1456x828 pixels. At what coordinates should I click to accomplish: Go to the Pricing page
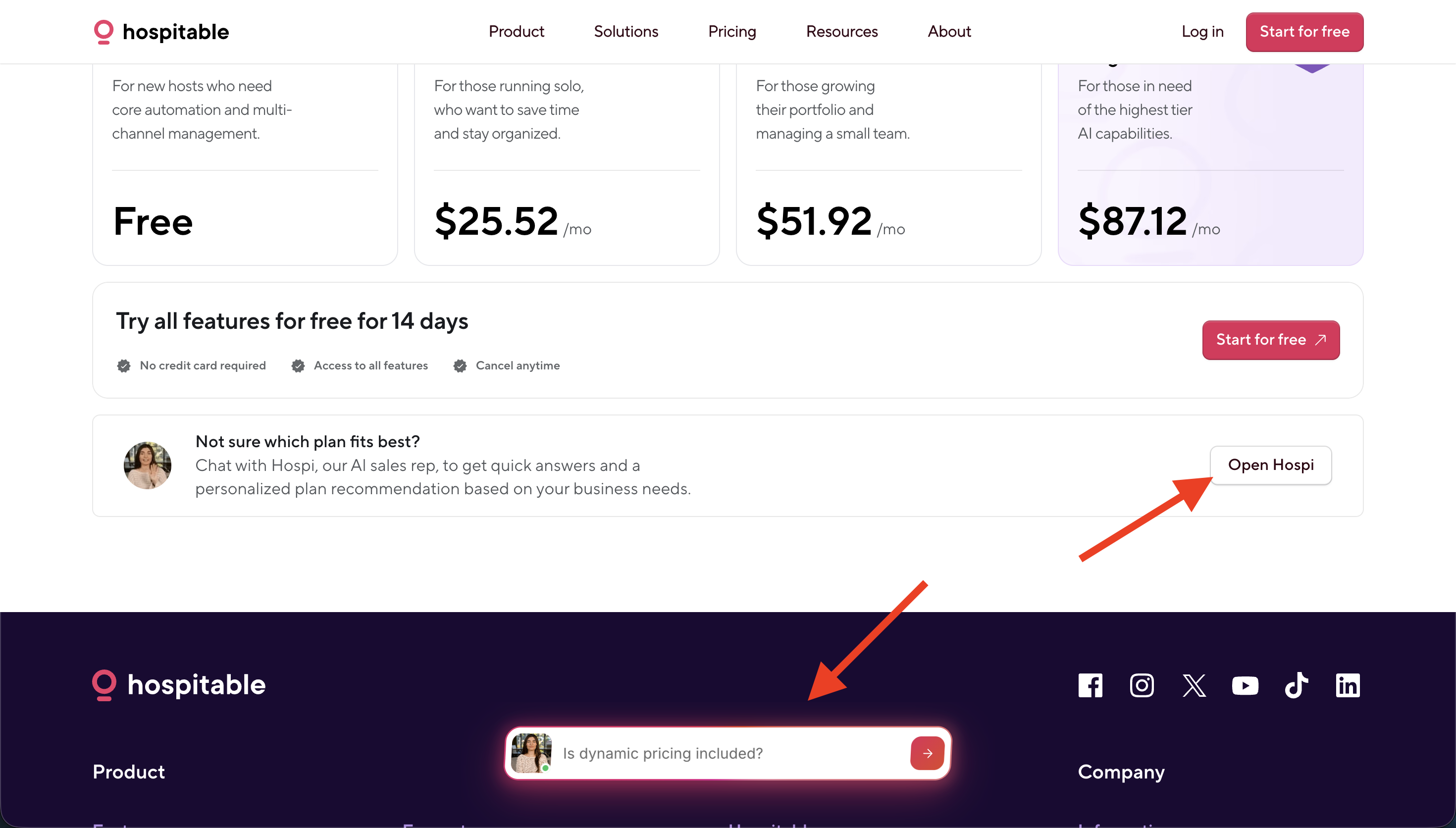point(731,31)
